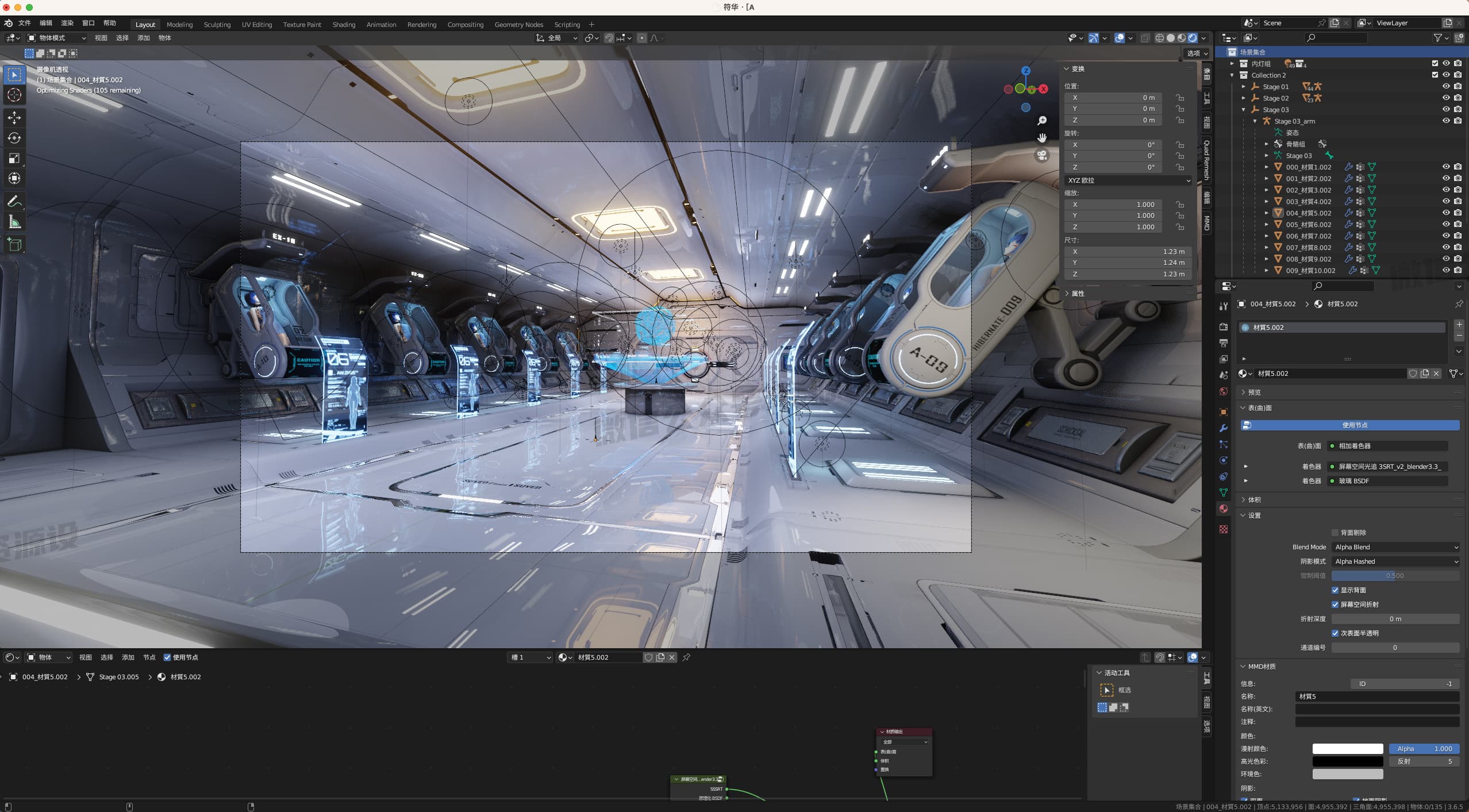Expand the 预览 preview panel

pyautogui.click(x=1254, y=392)
